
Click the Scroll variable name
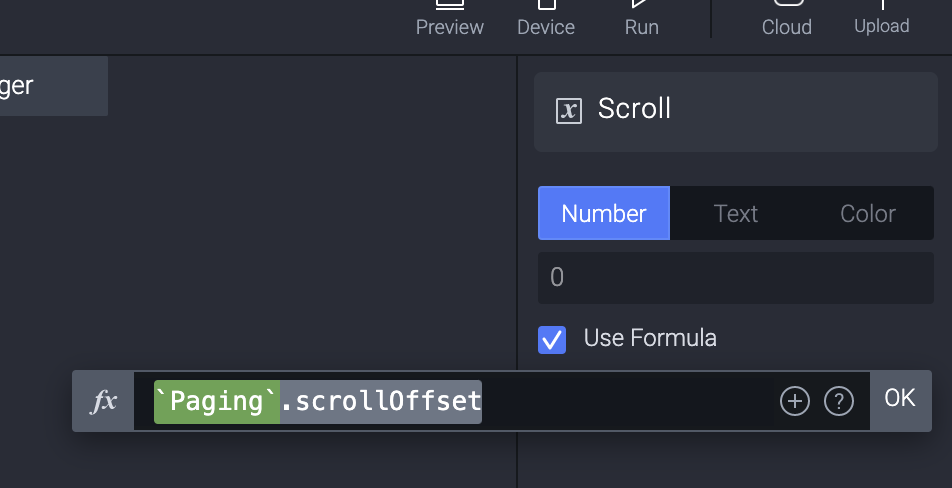[634, 109]
